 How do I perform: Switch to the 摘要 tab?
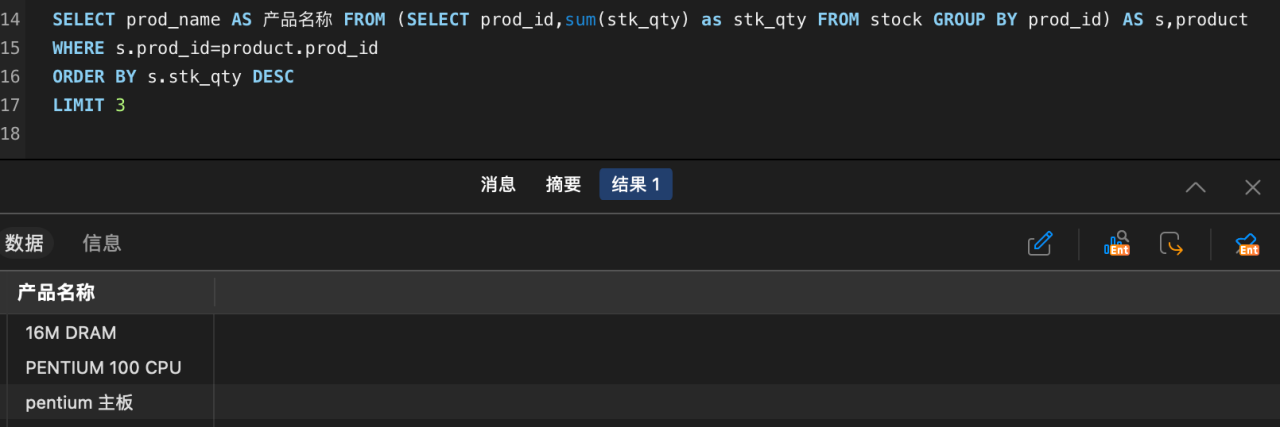tap(563, 184)
